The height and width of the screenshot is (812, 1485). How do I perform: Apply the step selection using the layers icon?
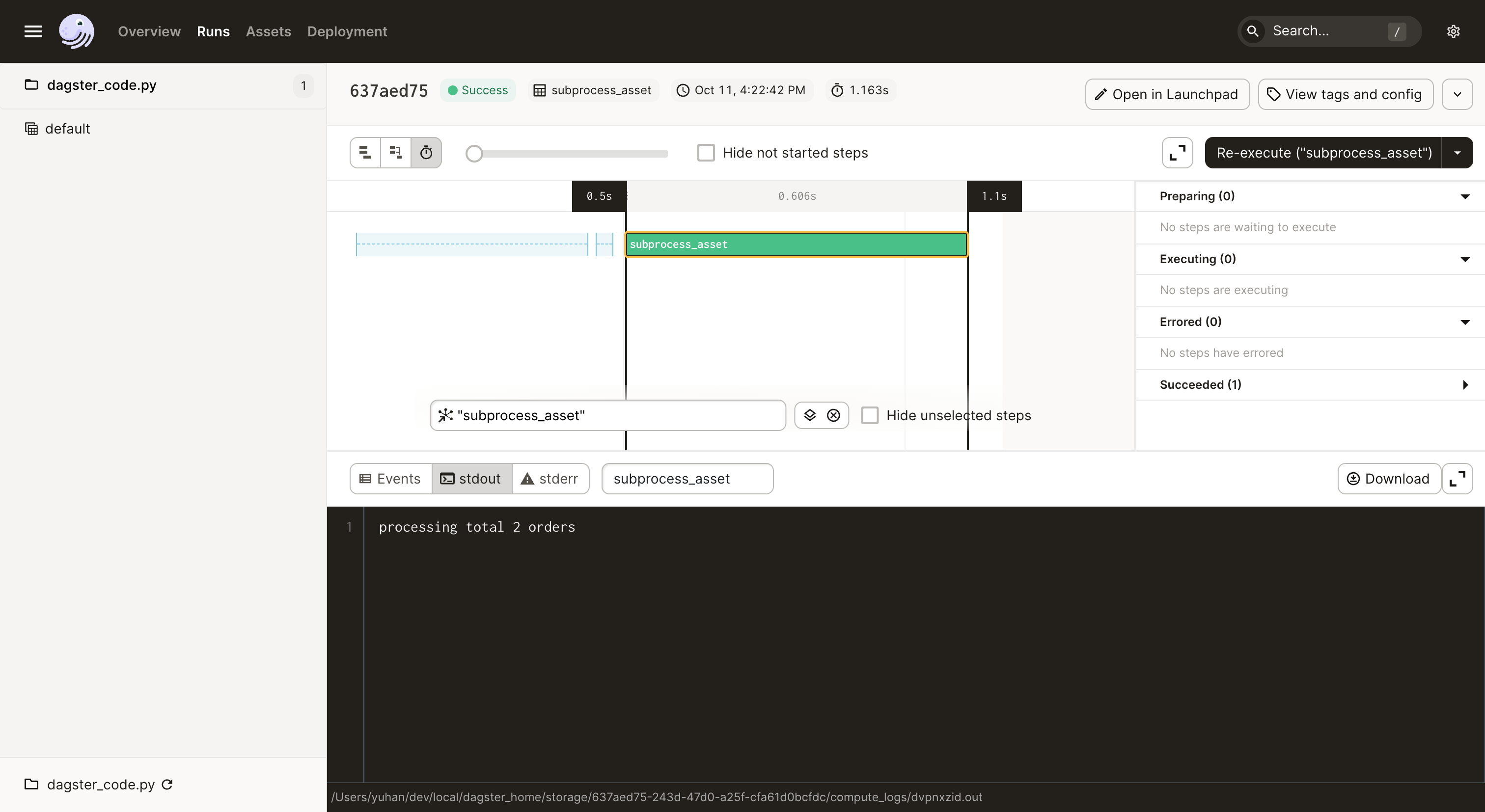[x=809, y=415]
